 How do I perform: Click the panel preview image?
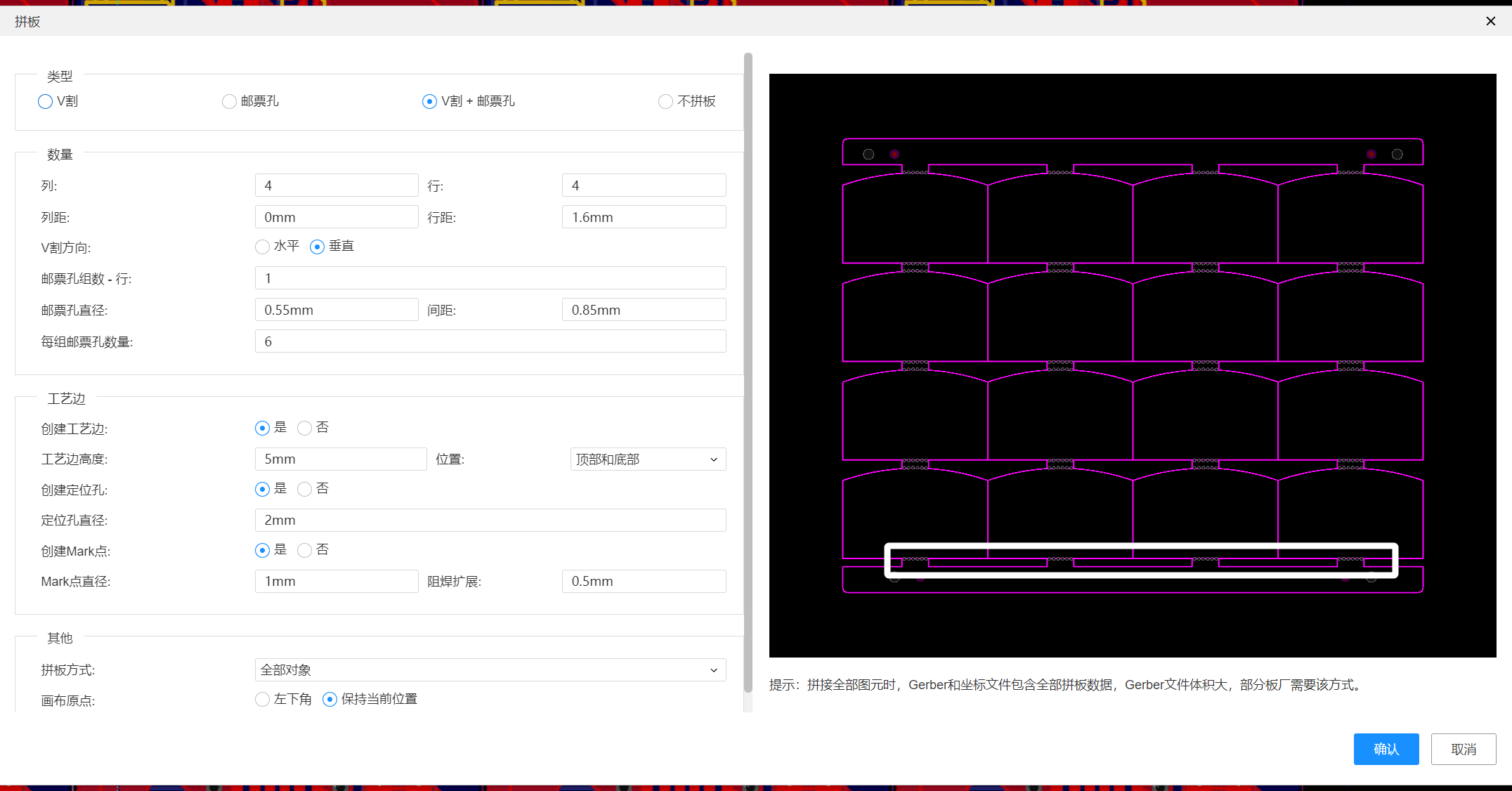tap(1132, 365)
